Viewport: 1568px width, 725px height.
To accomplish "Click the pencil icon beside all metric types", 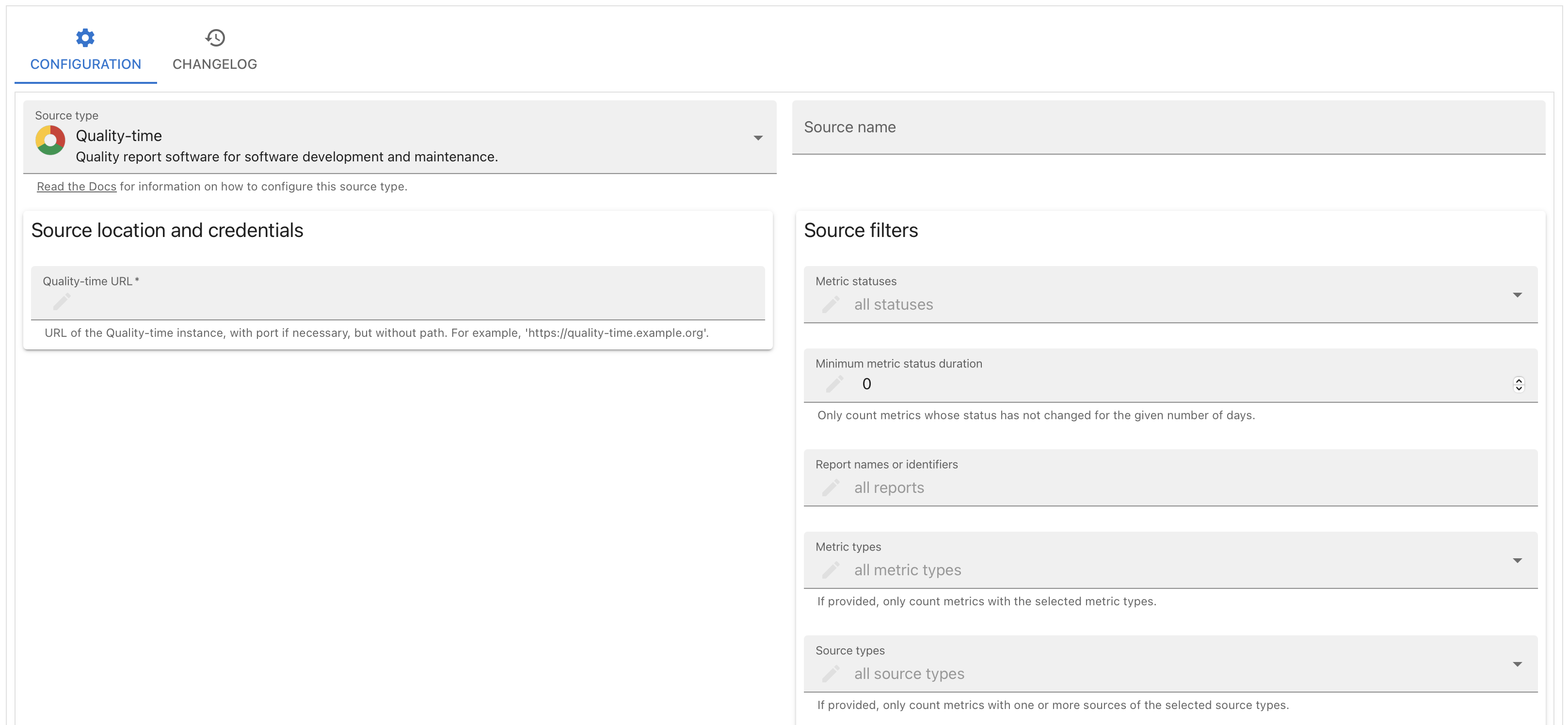I will [830, 570].
